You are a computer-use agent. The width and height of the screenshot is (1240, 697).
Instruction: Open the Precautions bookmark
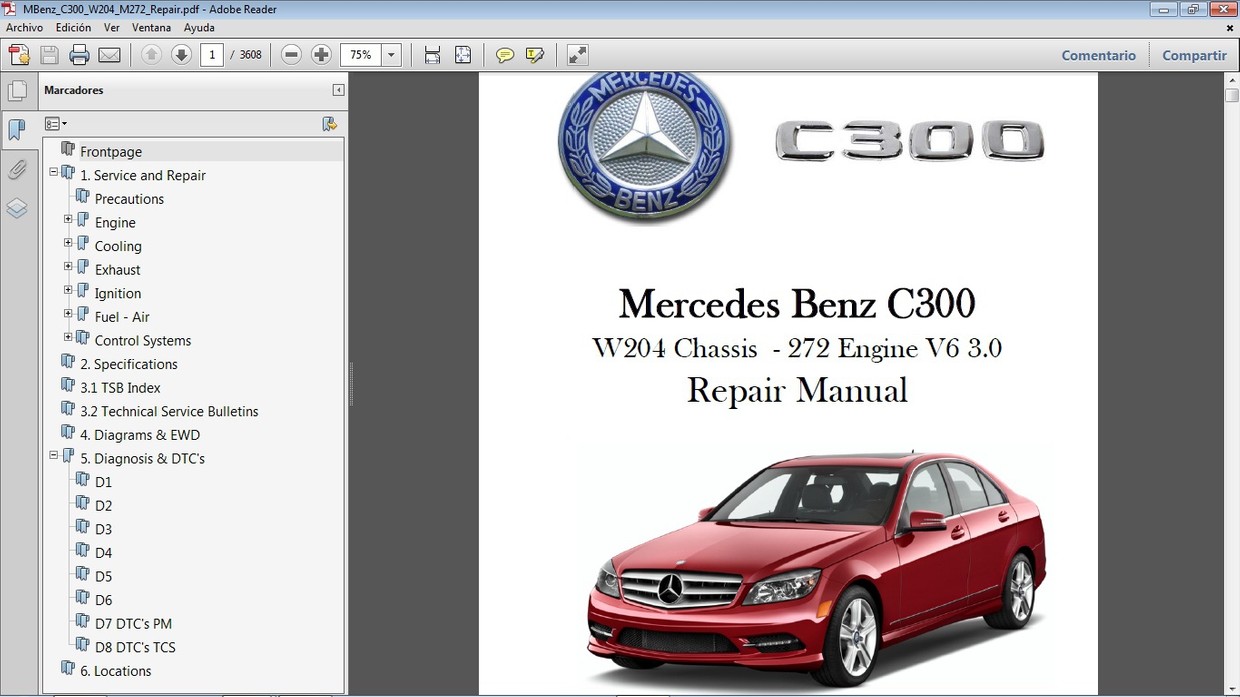point(129,199)
